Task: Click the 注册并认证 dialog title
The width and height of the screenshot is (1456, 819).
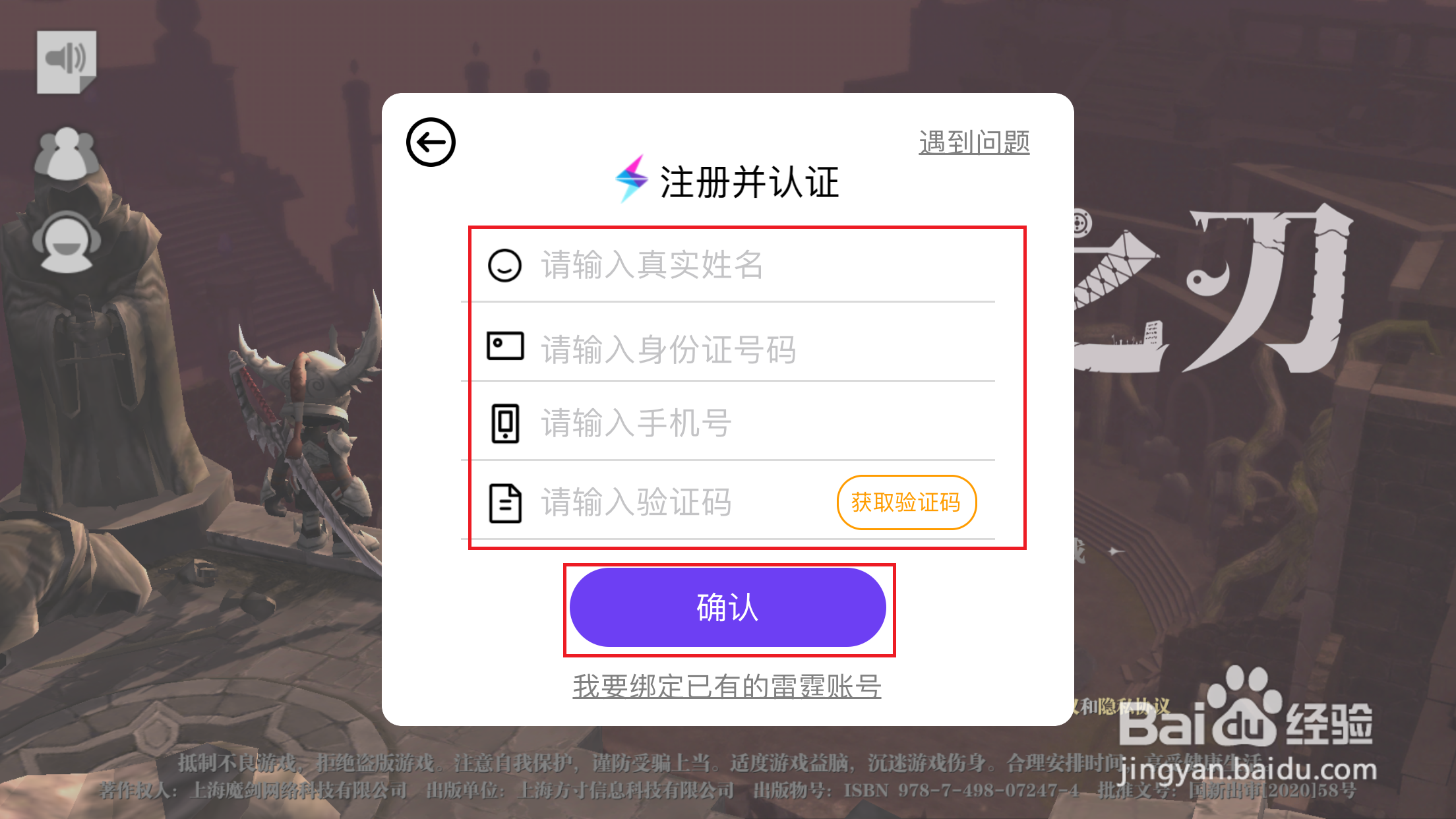Action: point(750,182)
